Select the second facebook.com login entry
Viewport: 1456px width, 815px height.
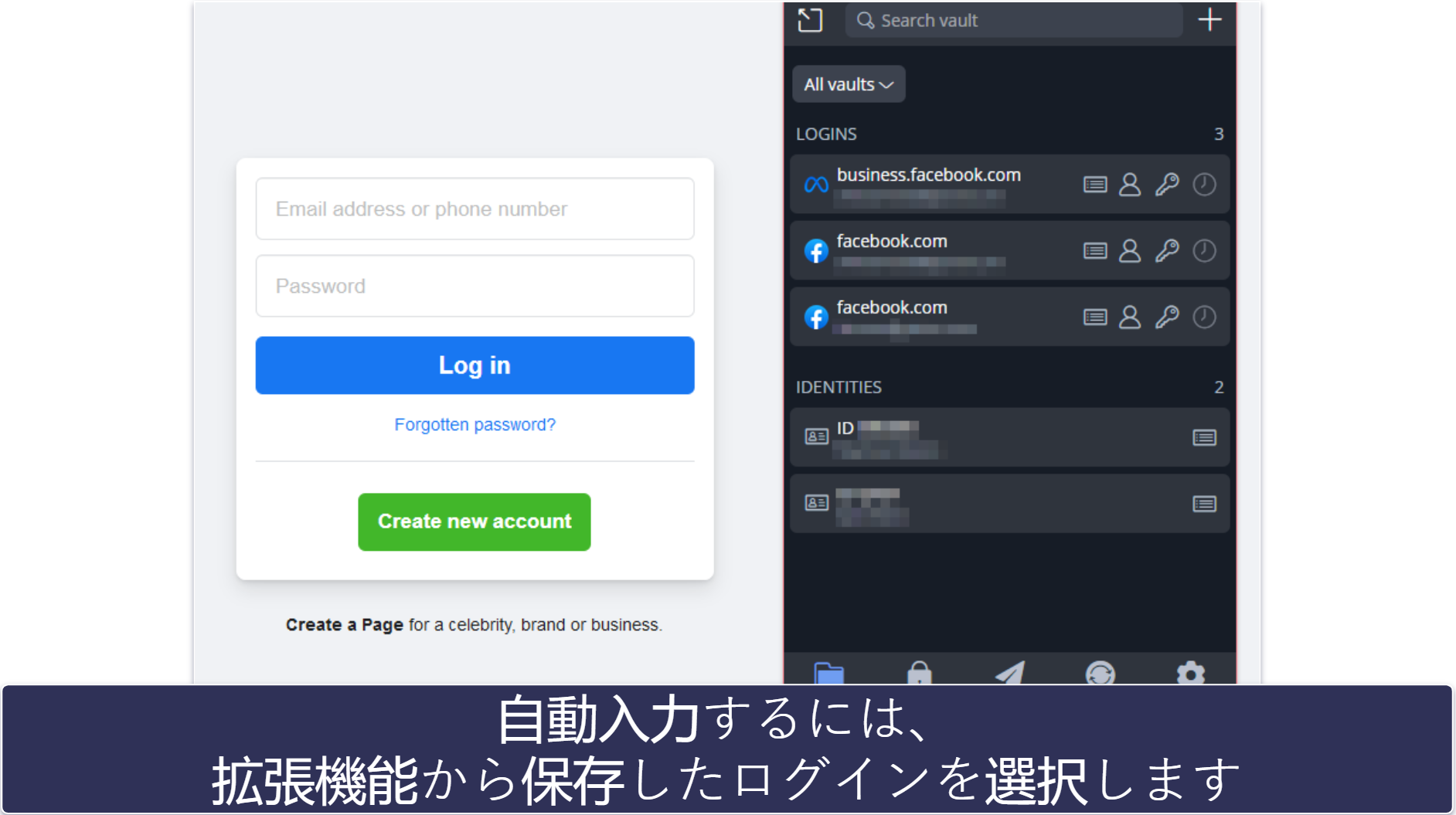click(x=1009, y=317)
